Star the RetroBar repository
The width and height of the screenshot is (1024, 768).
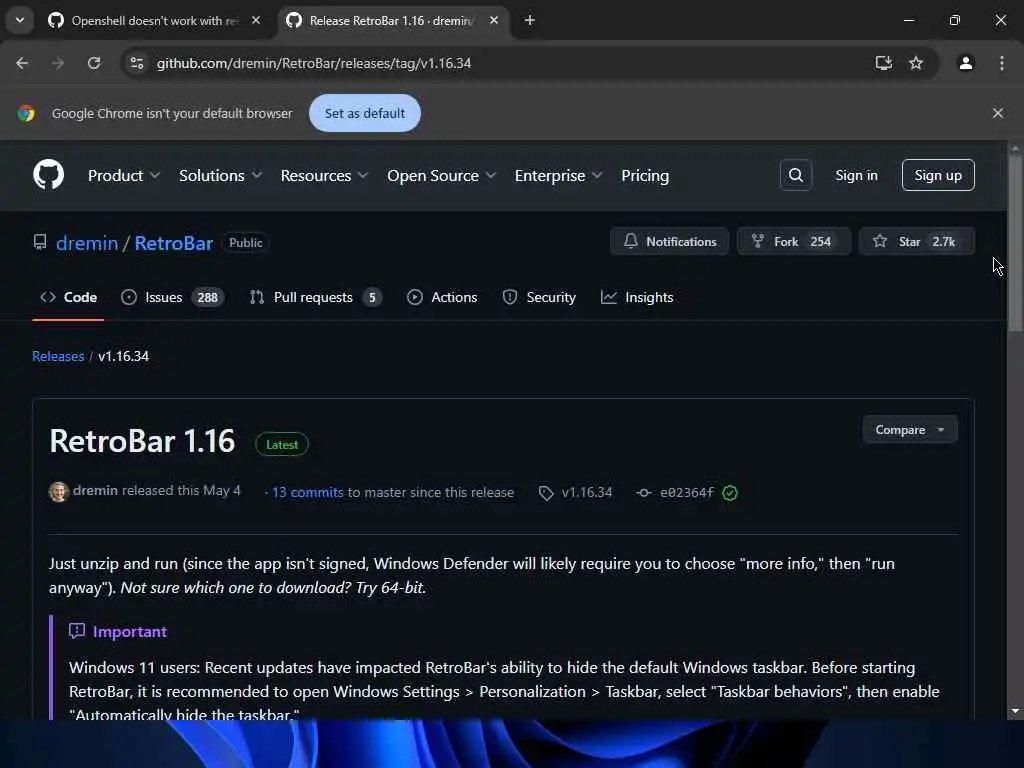click(x=916, y=242)
